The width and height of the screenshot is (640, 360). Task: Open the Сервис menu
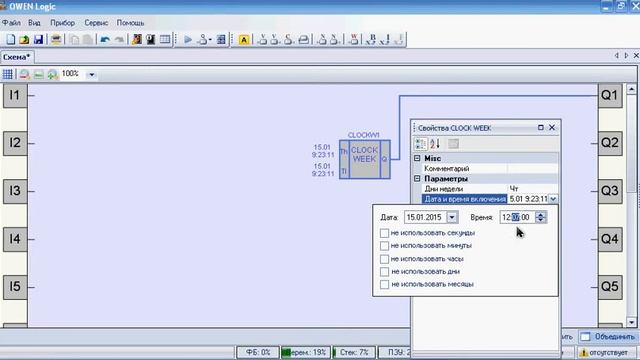coord(96,23)
